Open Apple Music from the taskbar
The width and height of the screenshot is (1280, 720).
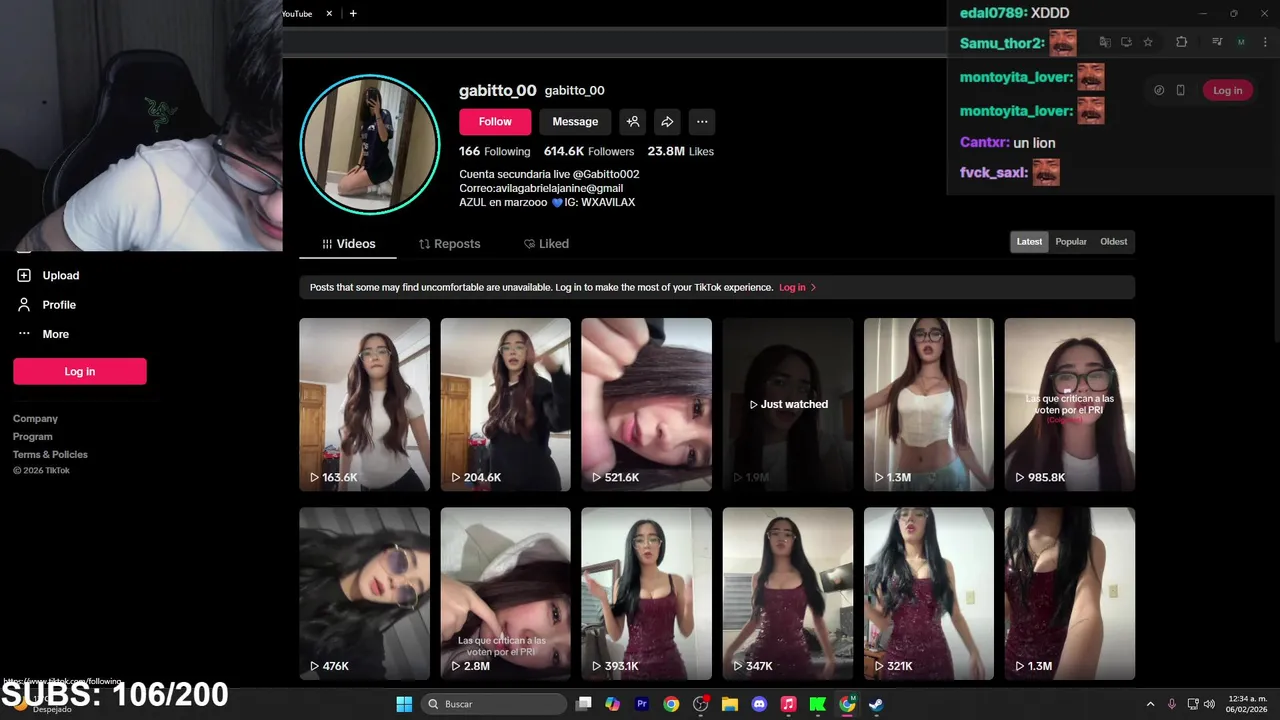click(788, 704)
